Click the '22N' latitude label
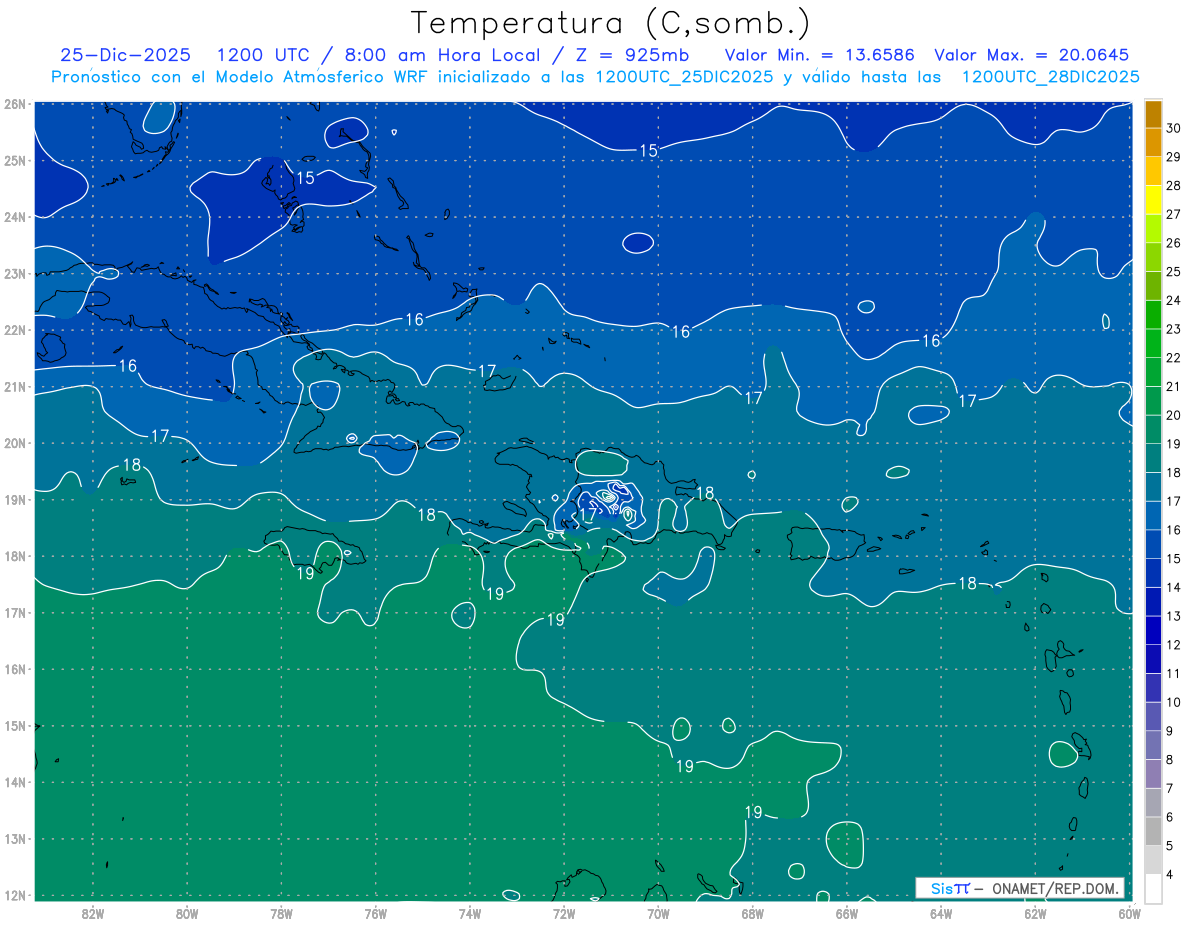The width and height of the screenshot is (1200, 927). pos(14,330)
